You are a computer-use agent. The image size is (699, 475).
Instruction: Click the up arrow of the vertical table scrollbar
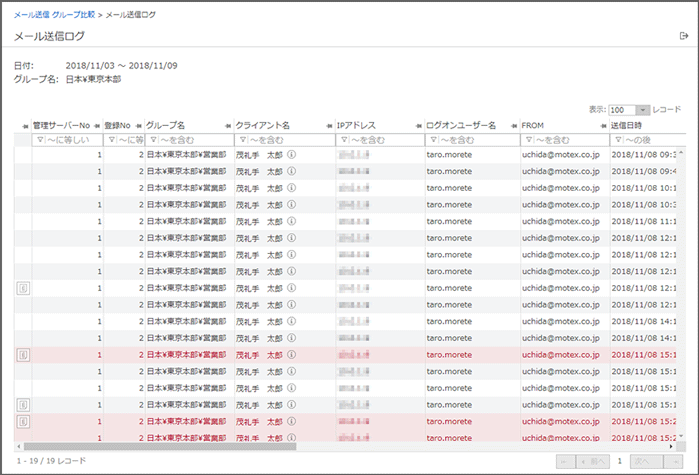[x=681, y=153]
